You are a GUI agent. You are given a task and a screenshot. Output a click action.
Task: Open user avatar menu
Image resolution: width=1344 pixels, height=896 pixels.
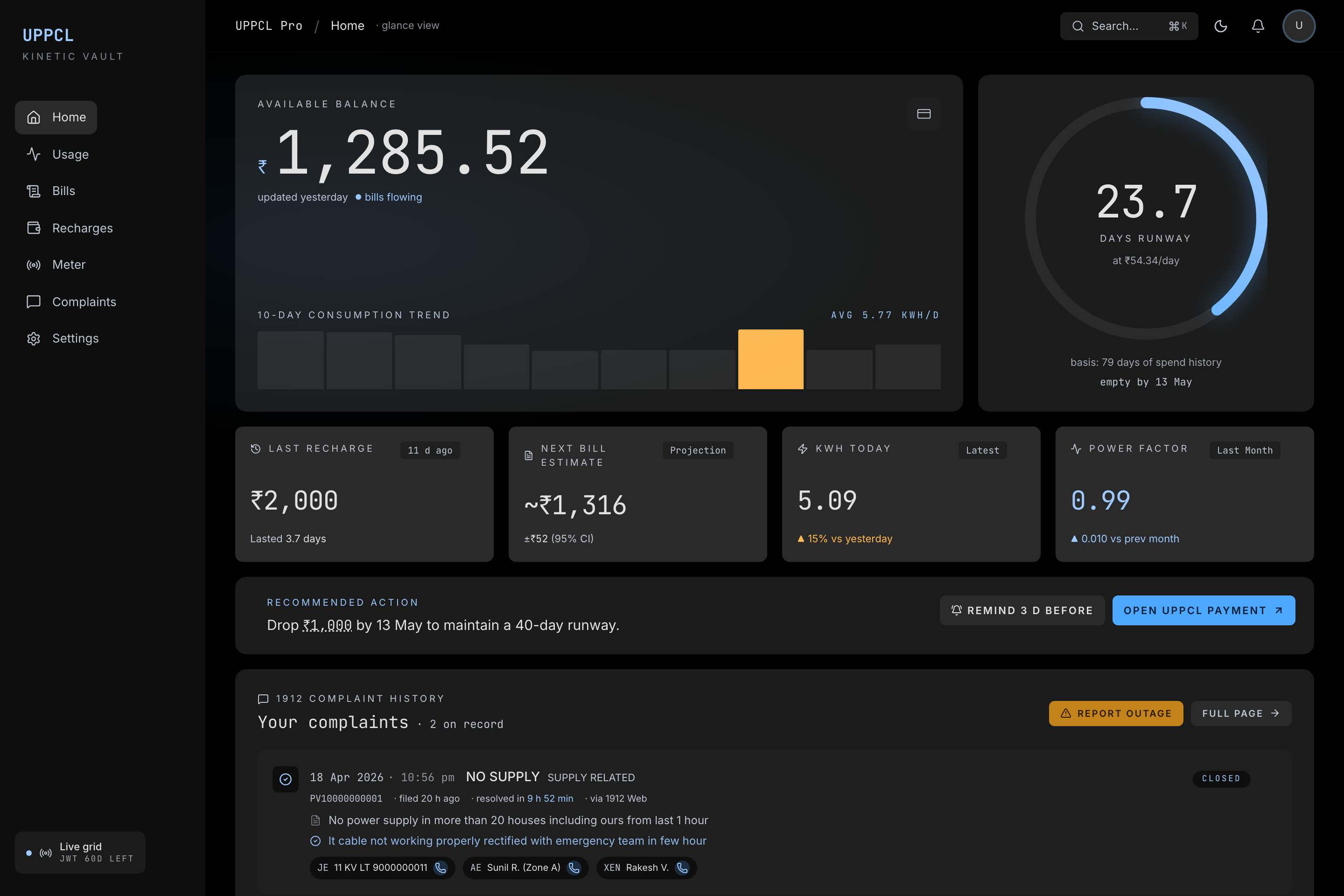coord(1298,26)
